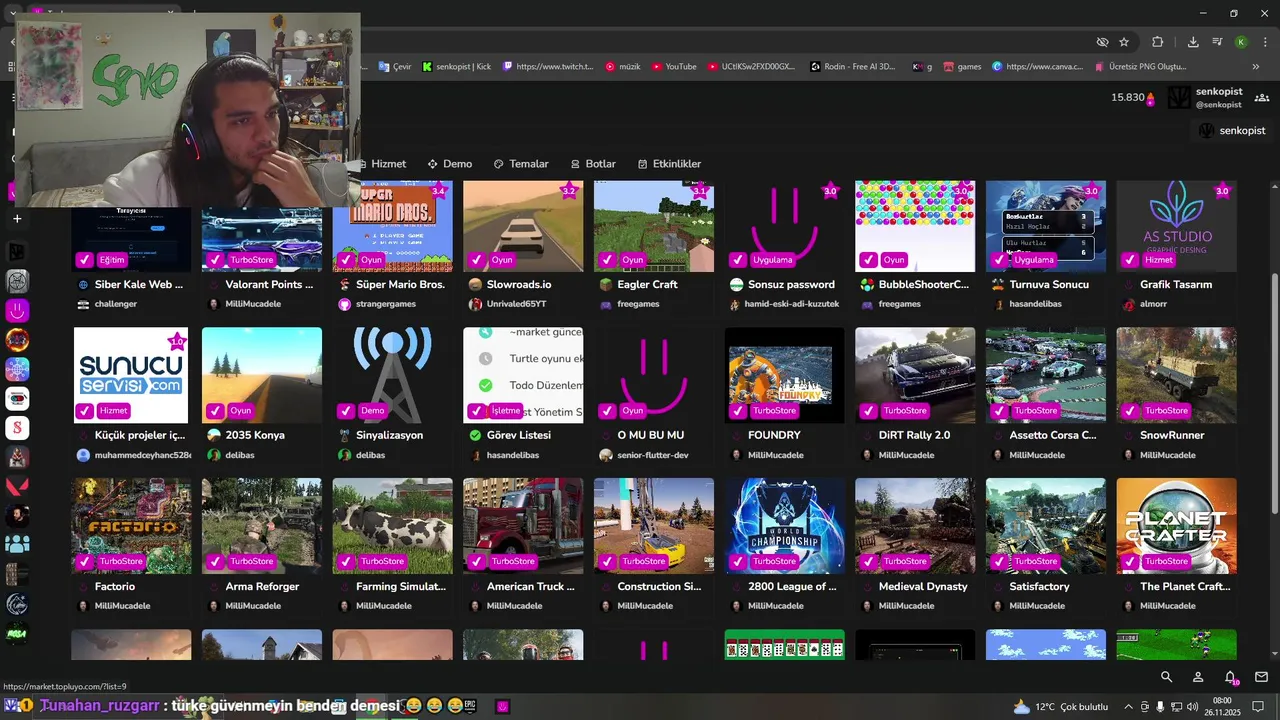Toggle the checkmark on FOUNDRY card
Screen dimensions: 1280x720
pyautogui.click(x=737, y=411)
